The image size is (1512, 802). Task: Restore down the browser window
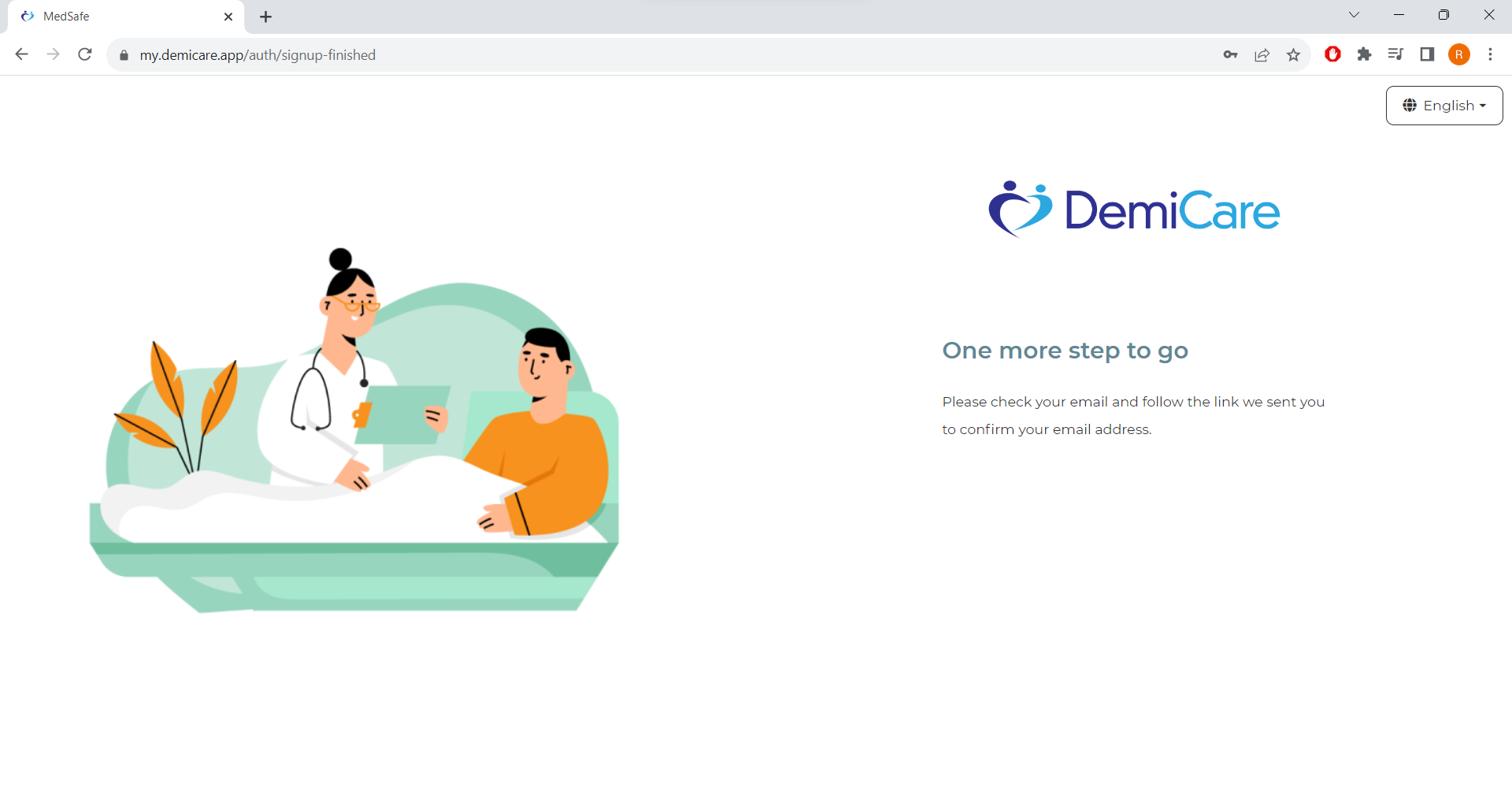click(x=1443, y=15)
